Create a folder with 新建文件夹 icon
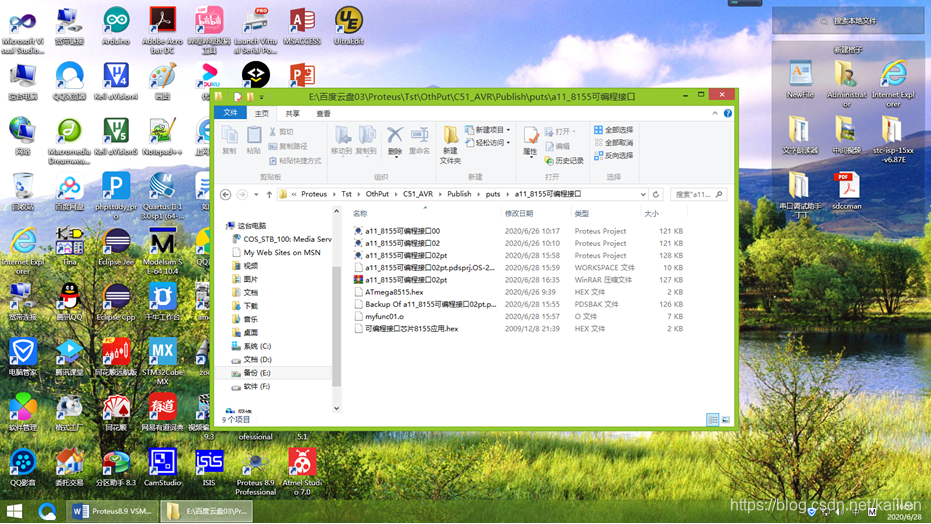931x524 pixels. pos(450,145)
